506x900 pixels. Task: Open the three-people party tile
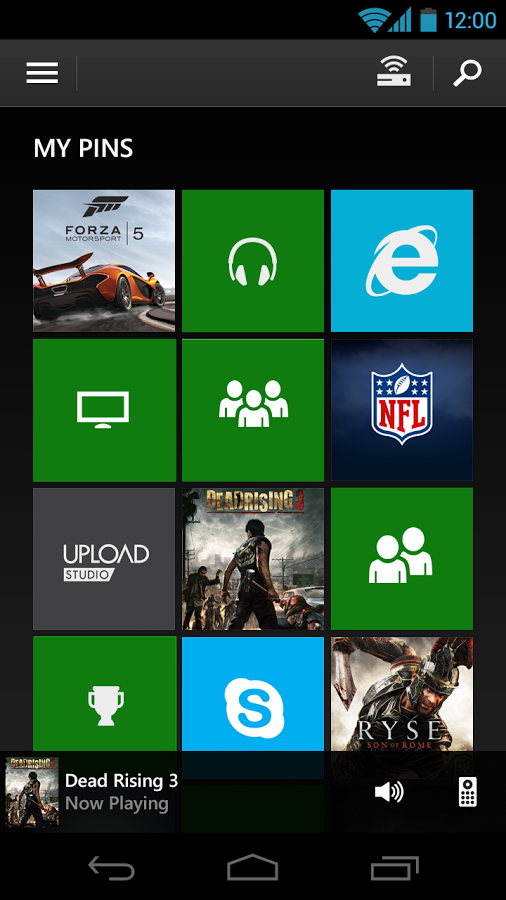click(x=253, y=410)
